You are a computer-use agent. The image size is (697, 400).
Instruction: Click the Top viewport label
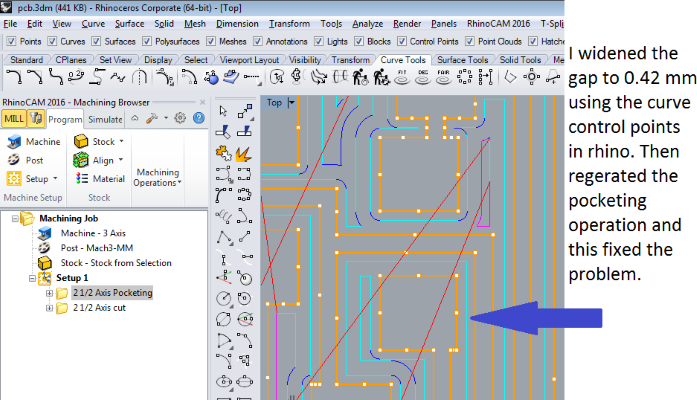click(x=274, y=103)
